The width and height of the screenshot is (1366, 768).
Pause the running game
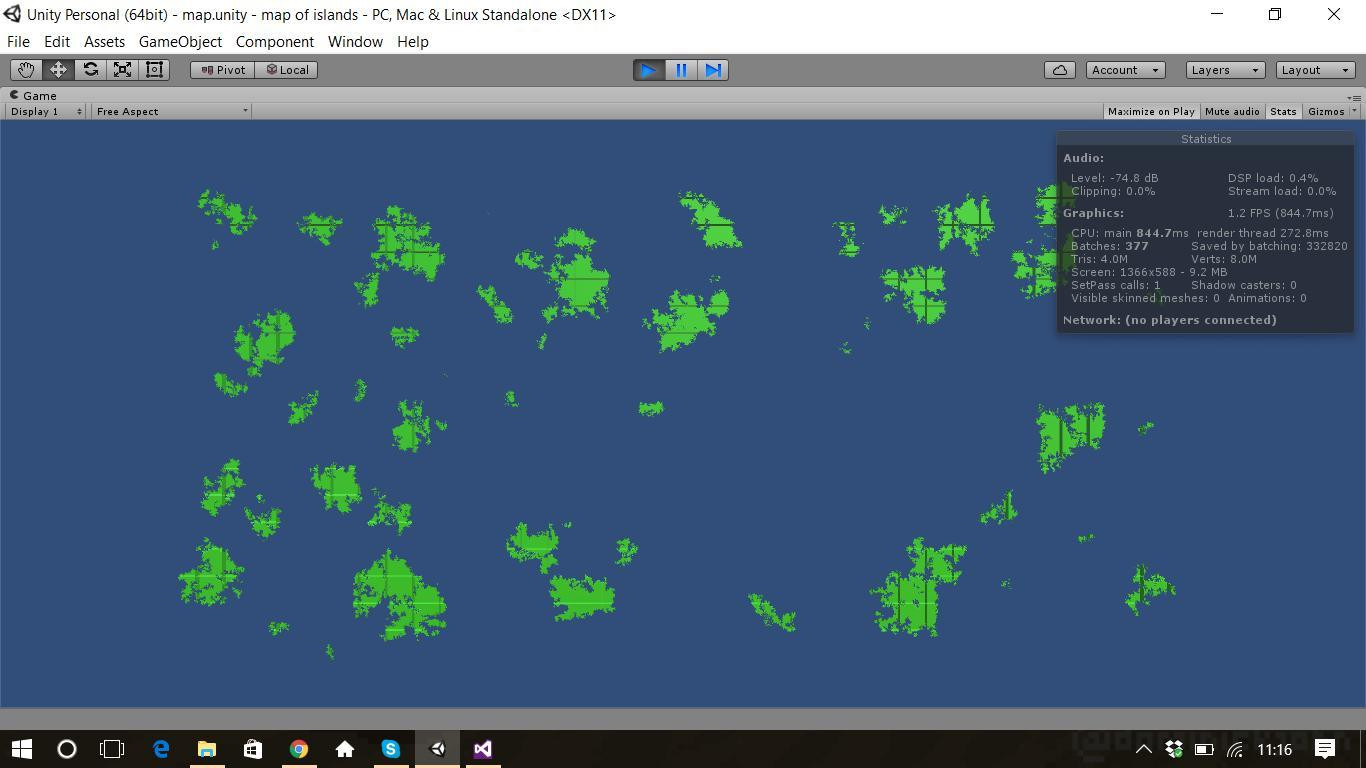[681, 70]
